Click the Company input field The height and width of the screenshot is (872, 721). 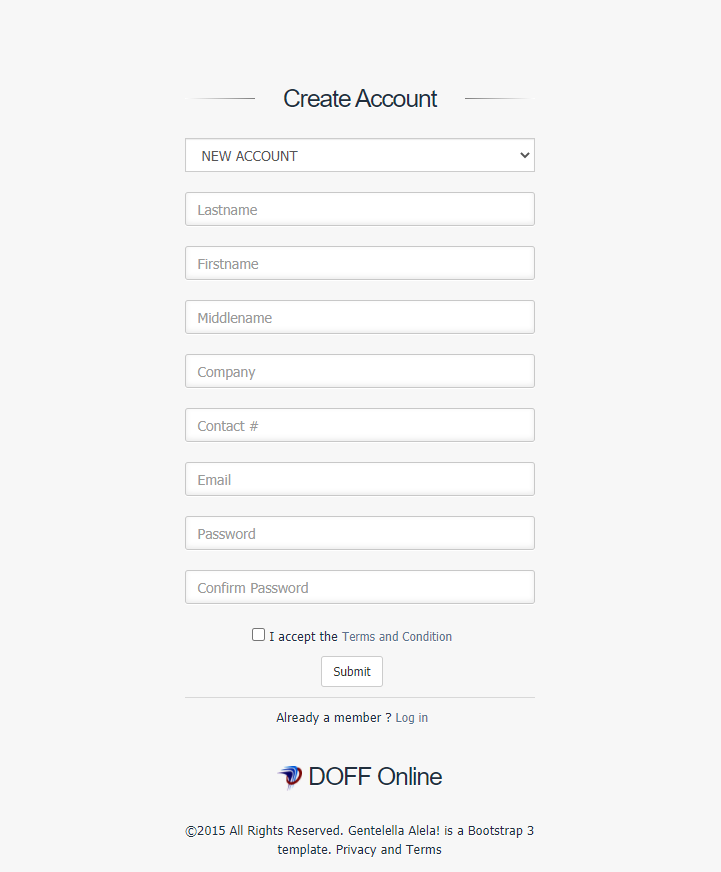pyautogui.click(x=359, y=372)
